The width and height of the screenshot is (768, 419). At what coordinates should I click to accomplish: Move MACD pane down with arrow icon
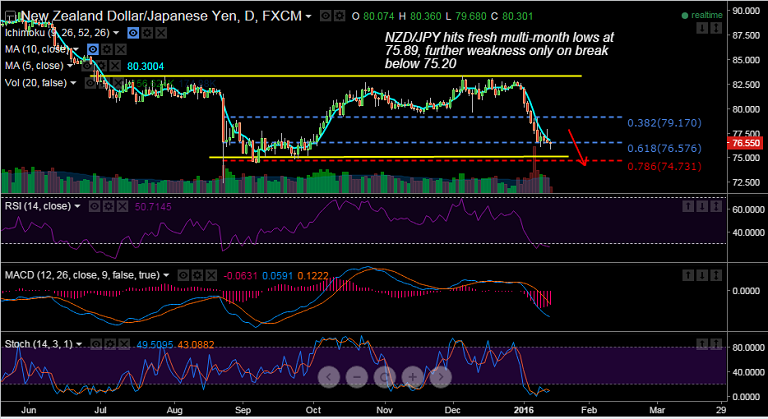point(702,275)
